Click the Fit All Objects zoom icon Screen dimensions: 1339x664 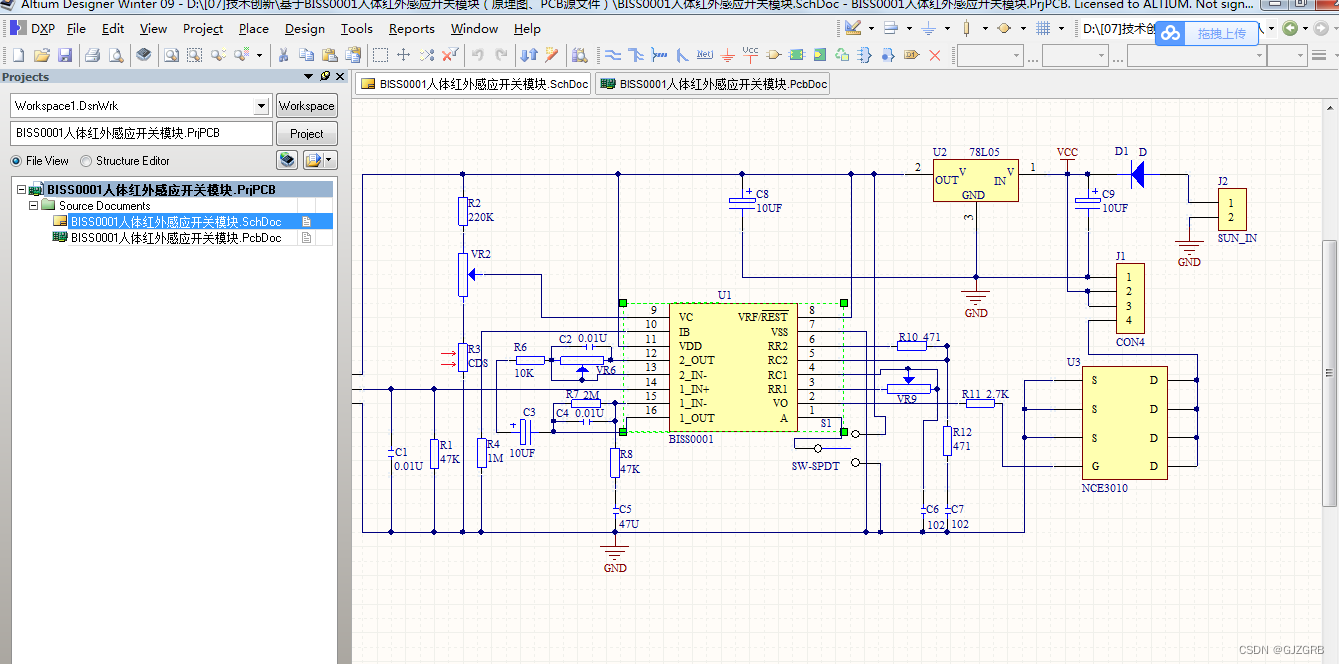171,55
